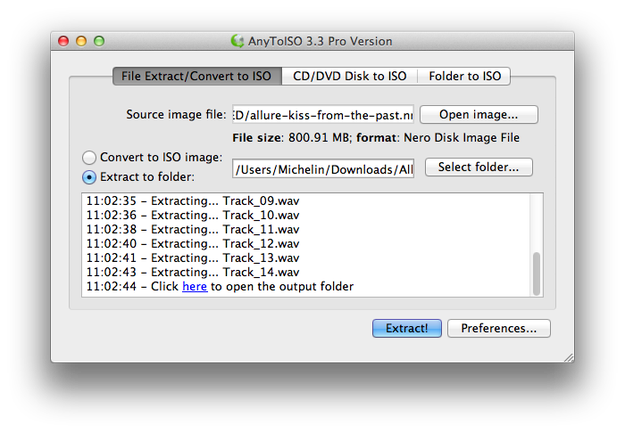
Task: Click the source image file path field
Action: [323, 115]
